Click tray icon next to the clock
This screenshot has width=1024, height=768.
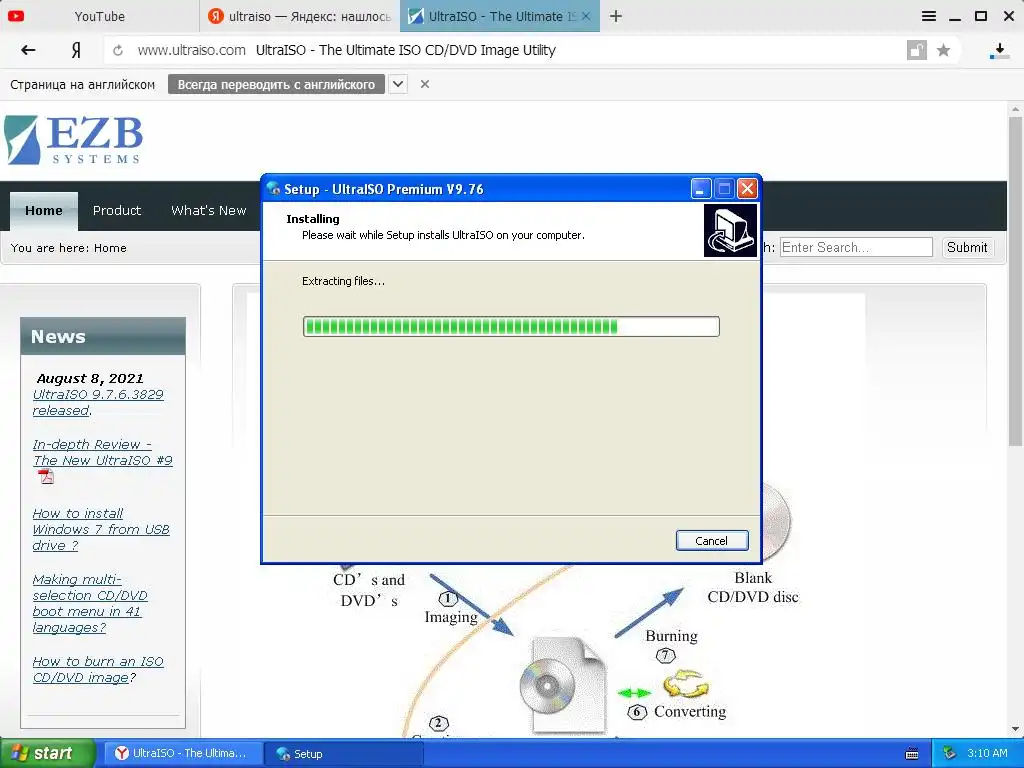point(949,753)
